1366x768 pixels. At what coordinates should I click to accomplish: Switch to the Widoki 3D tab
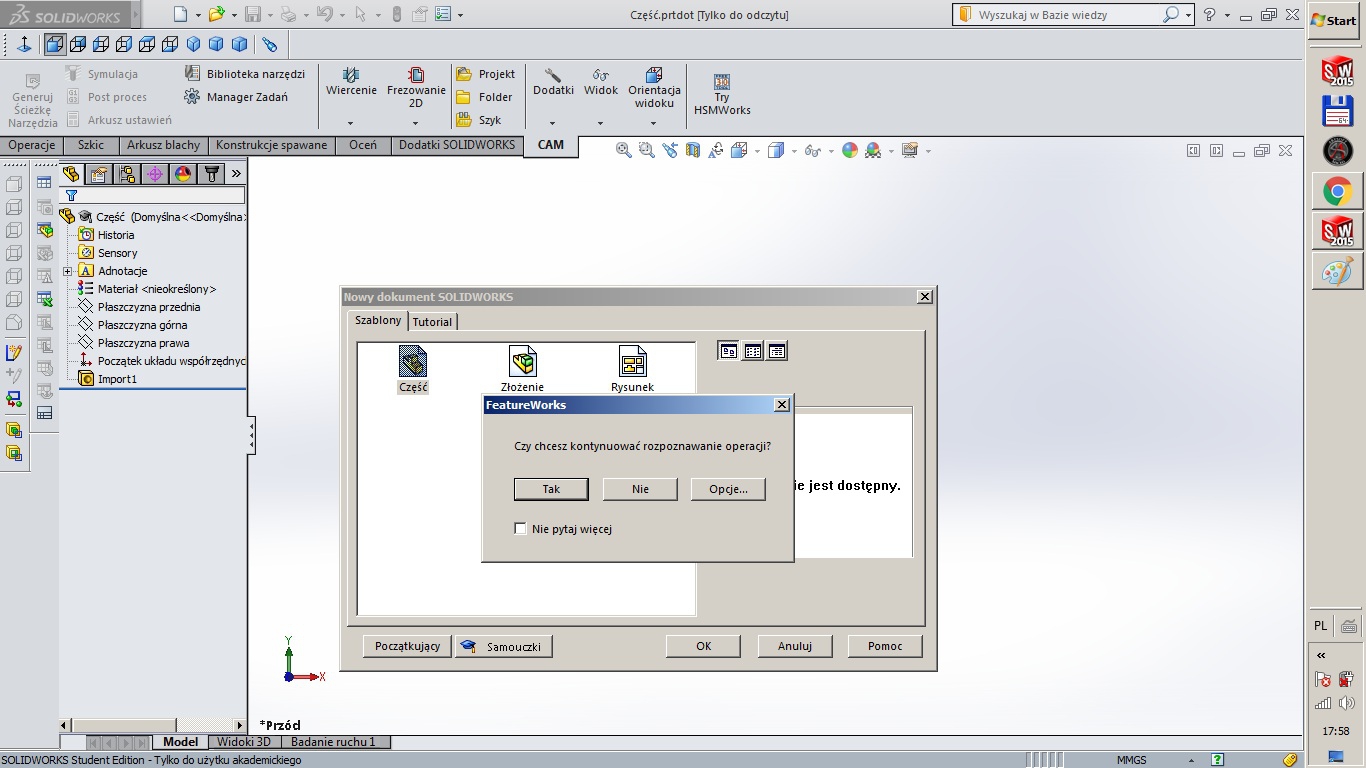click(244, 742)
